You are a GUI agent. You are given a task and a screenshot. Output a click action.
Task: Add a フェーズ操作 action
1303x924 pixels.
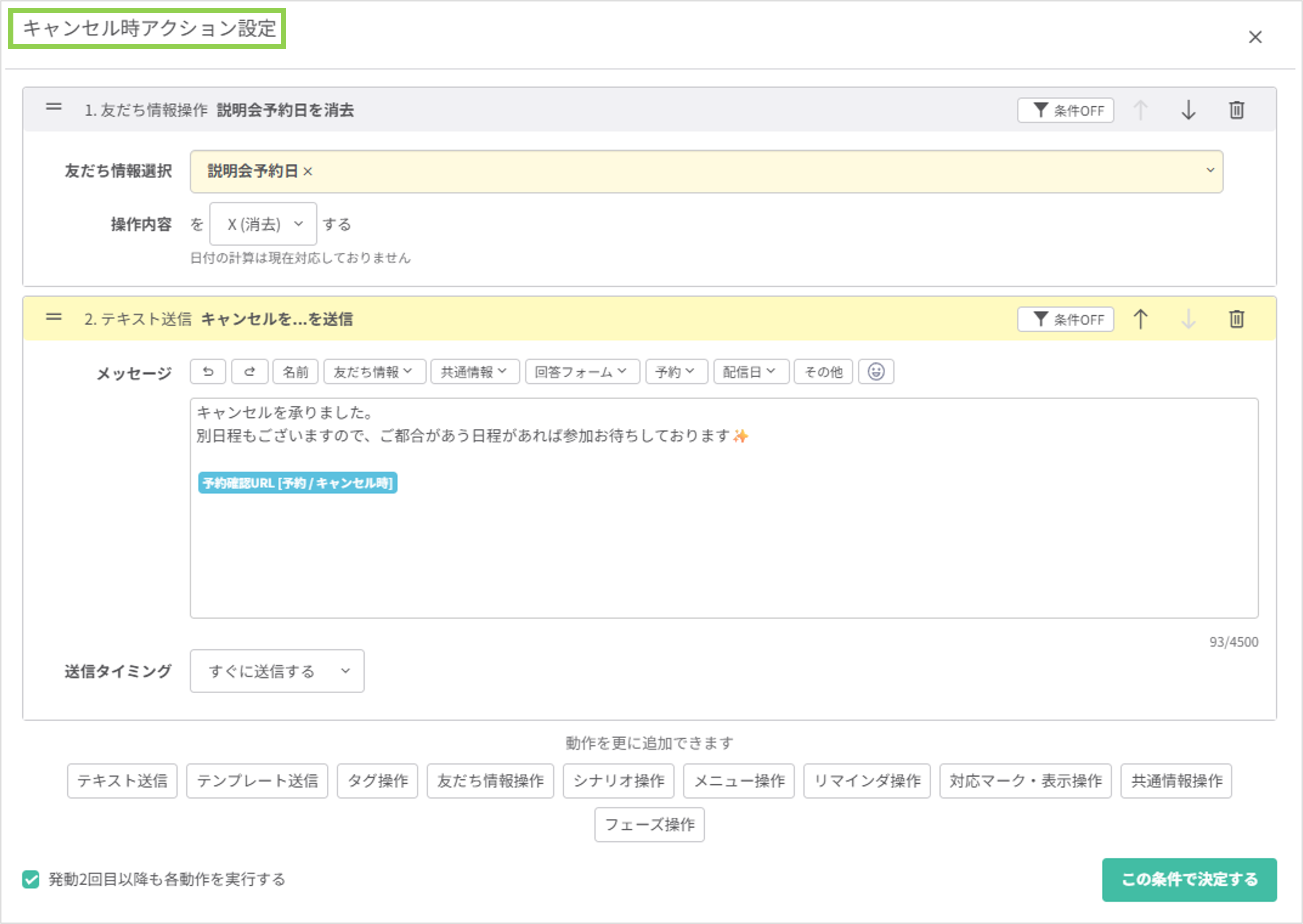(x=650, y=824)
